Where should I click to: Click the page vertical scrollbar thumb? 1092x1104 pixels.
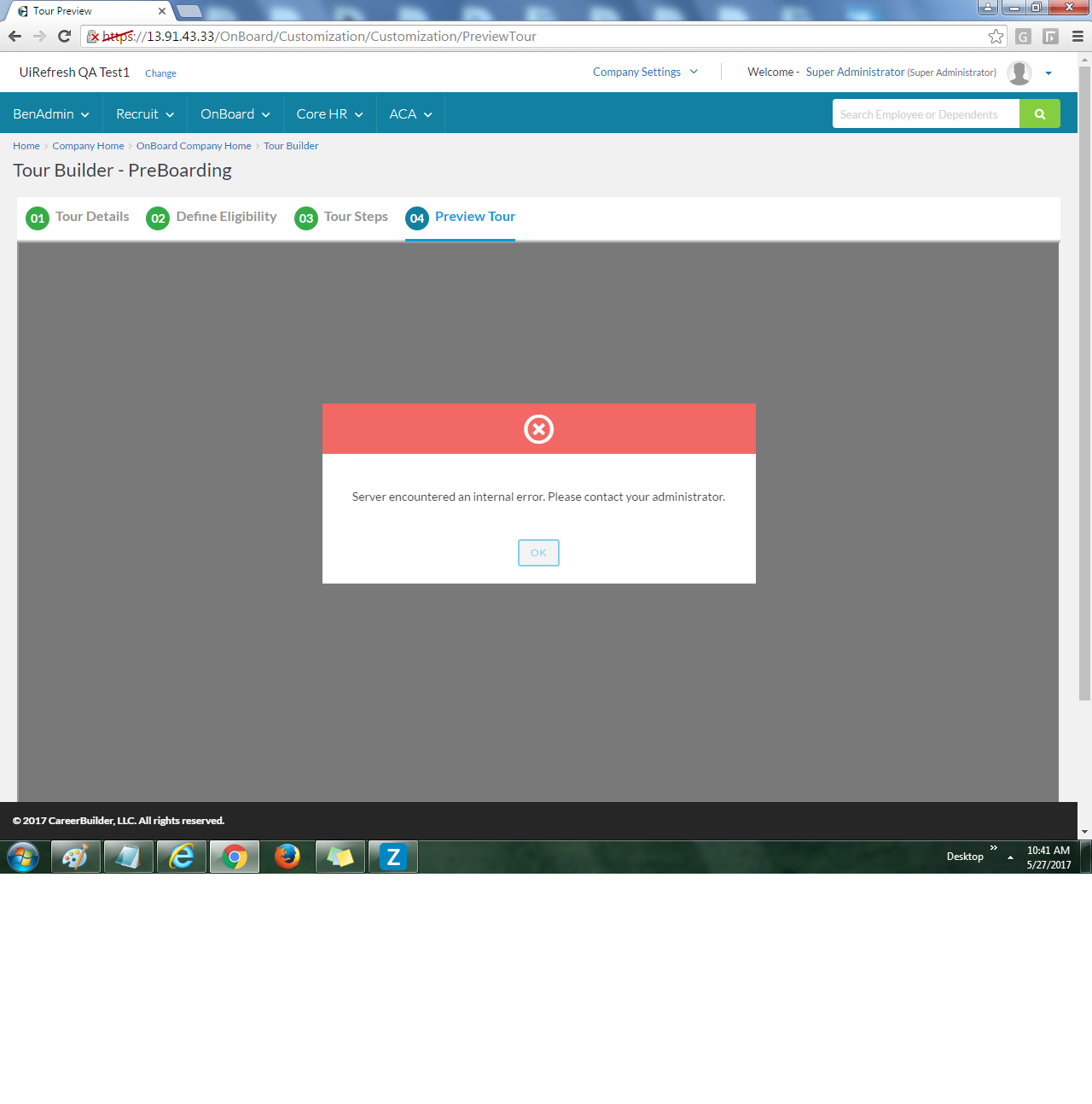(1084, 383)
